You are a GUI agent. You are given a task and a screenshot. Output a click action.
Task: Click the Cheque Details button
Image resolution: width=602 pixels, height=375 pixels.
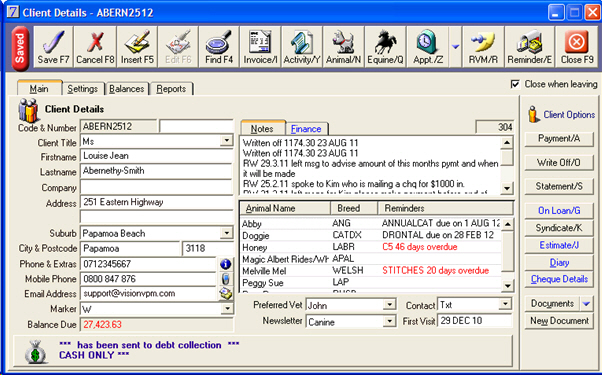559,279
